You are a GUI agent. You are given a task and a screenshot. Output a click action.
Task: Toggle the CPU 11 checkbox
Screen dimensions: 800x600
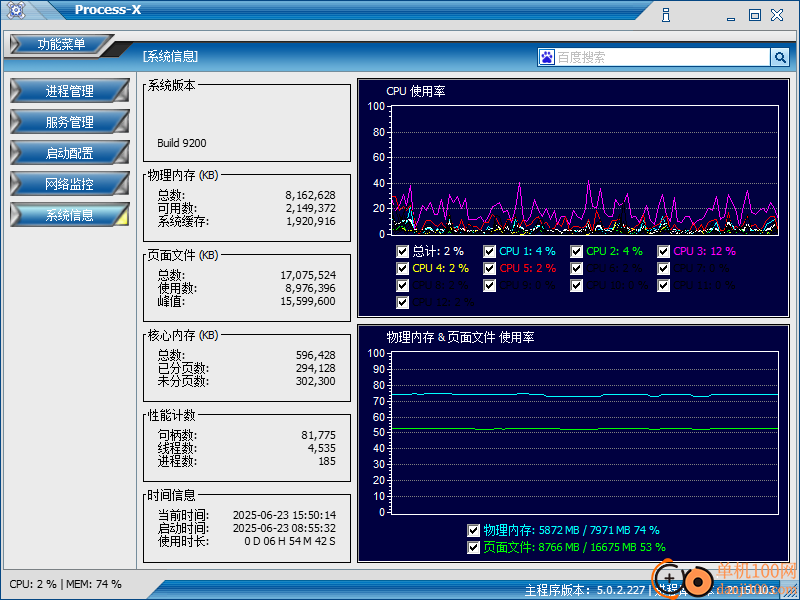pyautogui.click(x=663, y=285)
